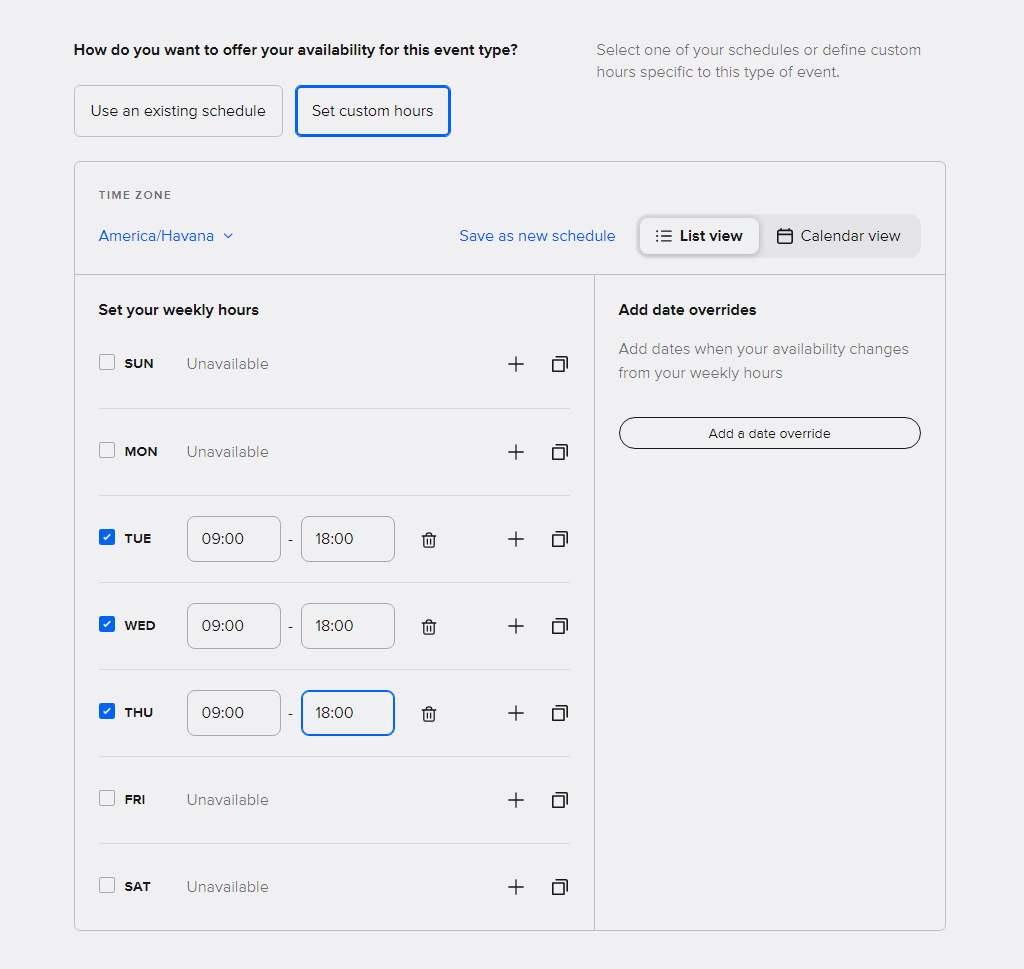Delete Tuesday's 09:00–18:00 interval

click(429, 540)
